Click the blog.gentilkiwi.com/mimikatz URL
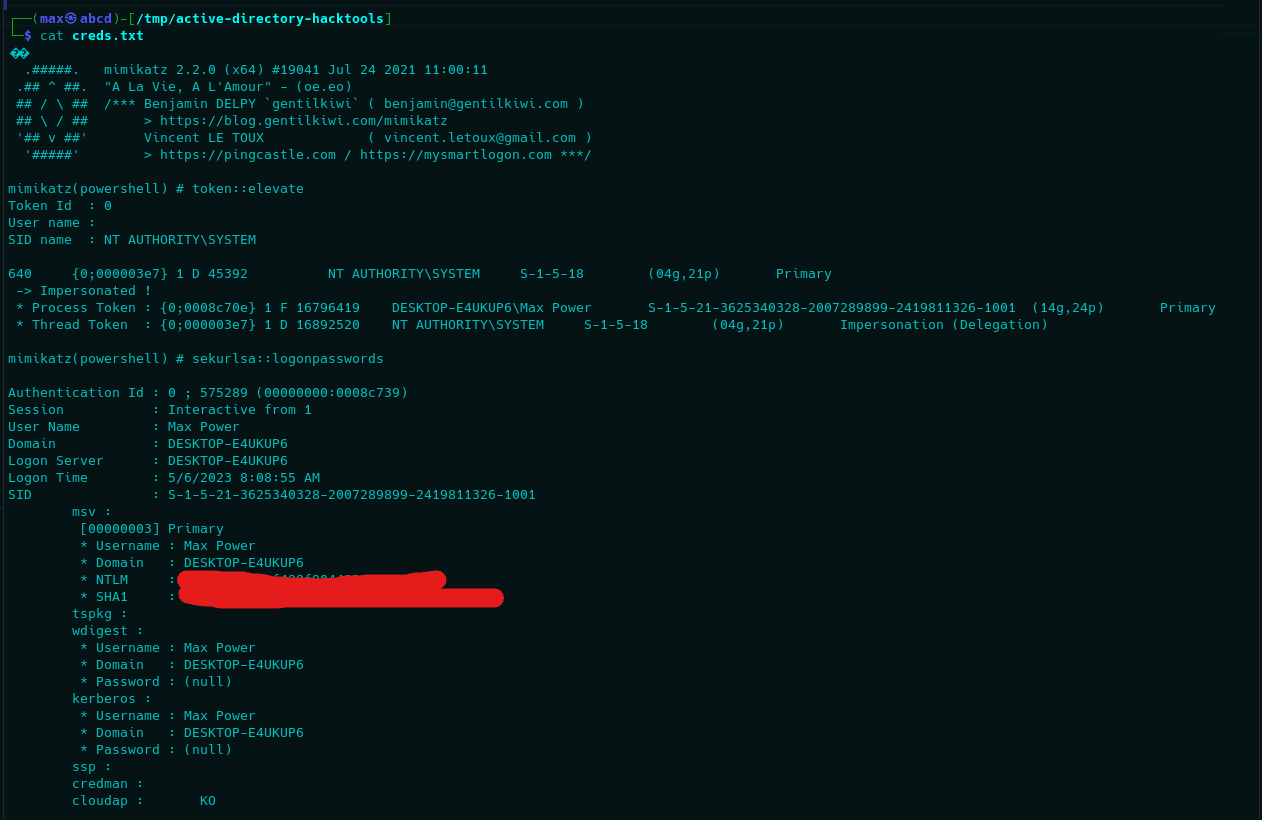 304,121
